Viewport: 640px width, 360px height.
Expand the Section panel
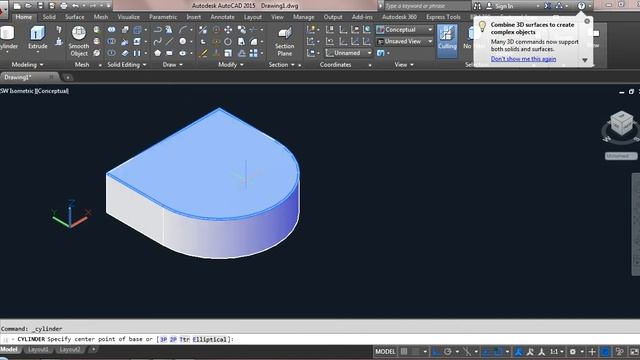click(x=281, y=64)
